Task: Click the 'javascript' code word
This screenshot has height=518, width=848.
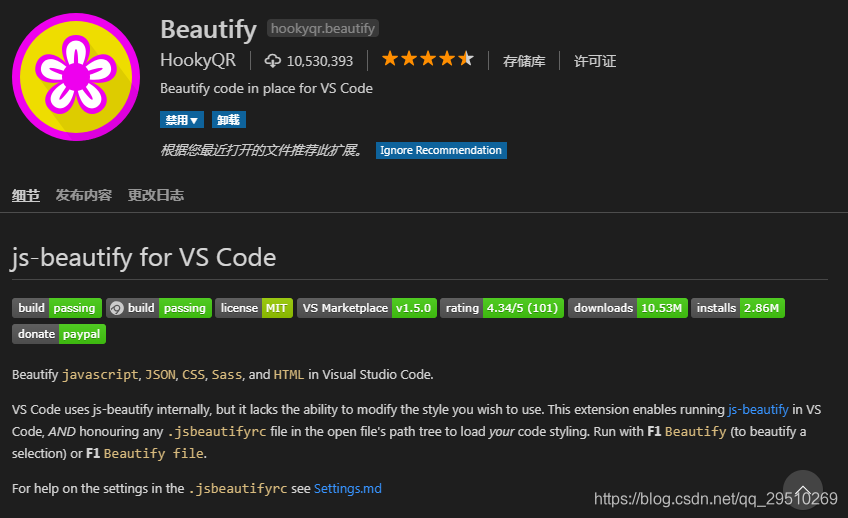Action: [100, 375]
